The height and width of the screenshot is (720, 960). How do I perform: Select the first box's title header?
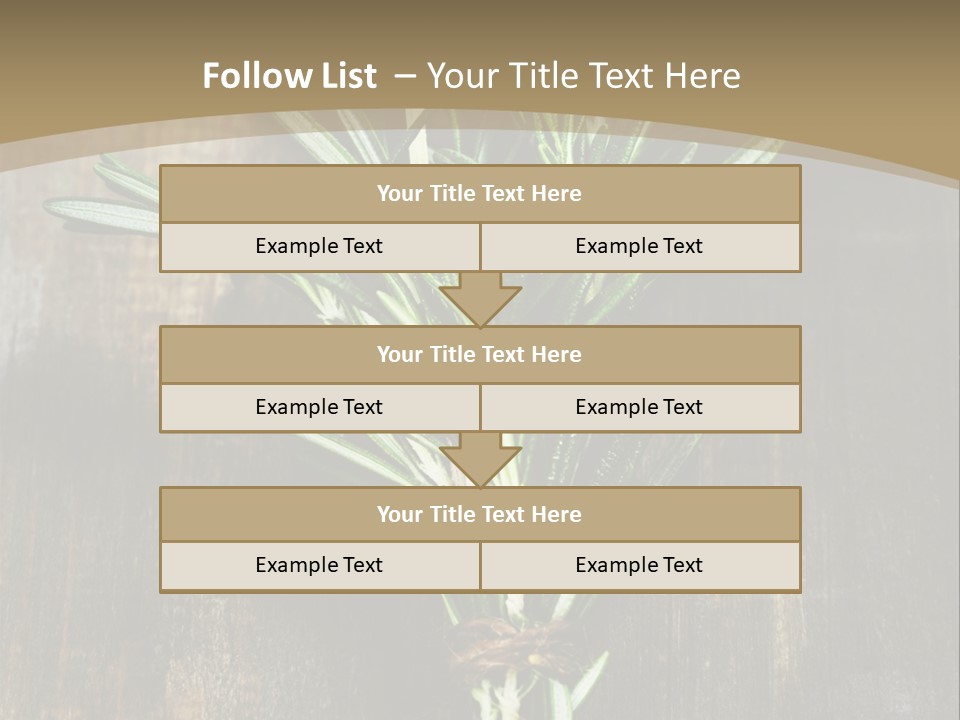[x=480, y=194]
